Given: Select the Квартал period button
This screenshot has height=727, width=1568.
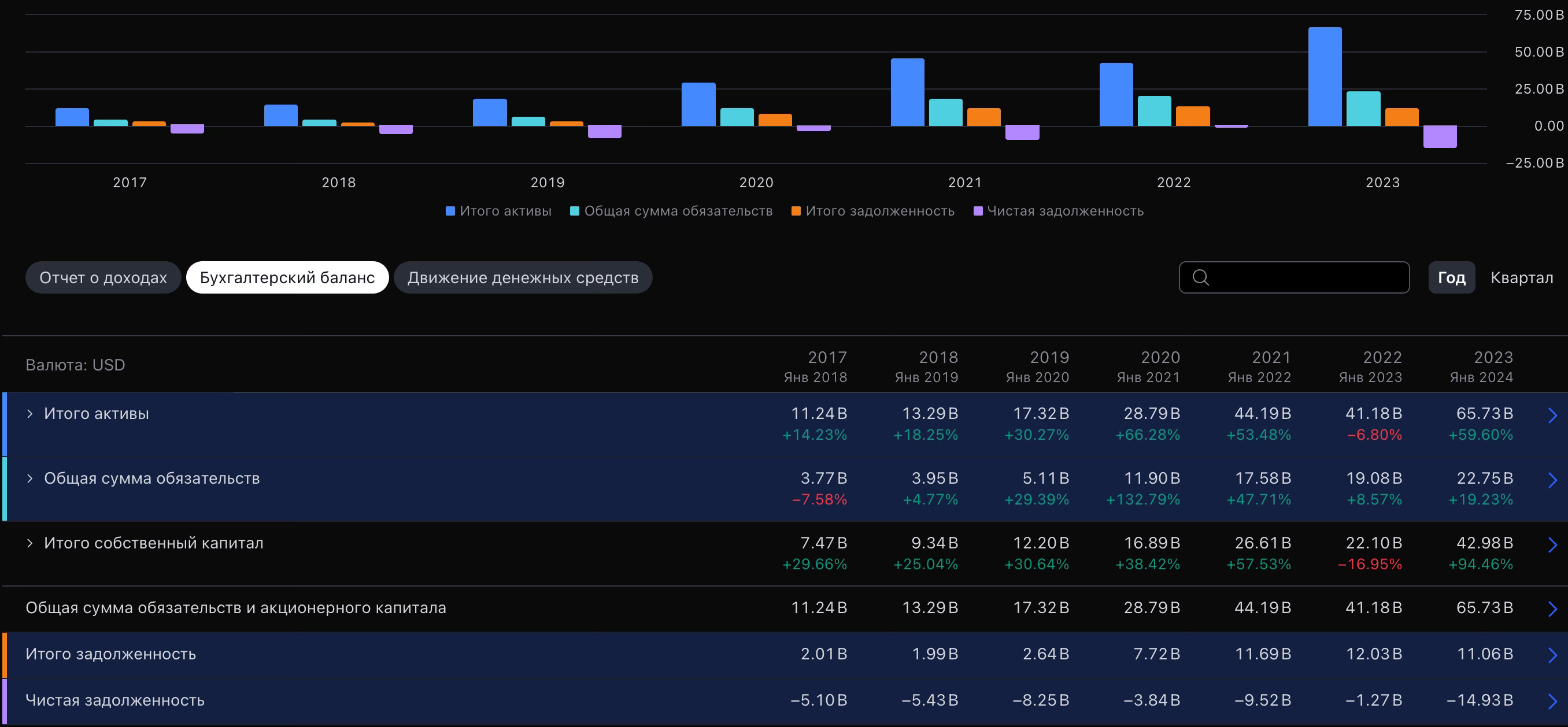Looking at the screenshot, I should [1521, 277].
